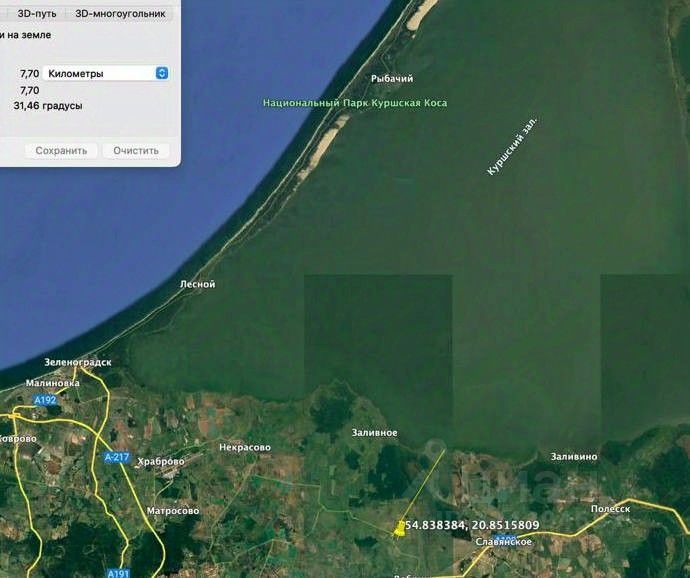The image size is (690, 578).
Task: Click the Рыбачий map label
Action: (x=392, y=79)
